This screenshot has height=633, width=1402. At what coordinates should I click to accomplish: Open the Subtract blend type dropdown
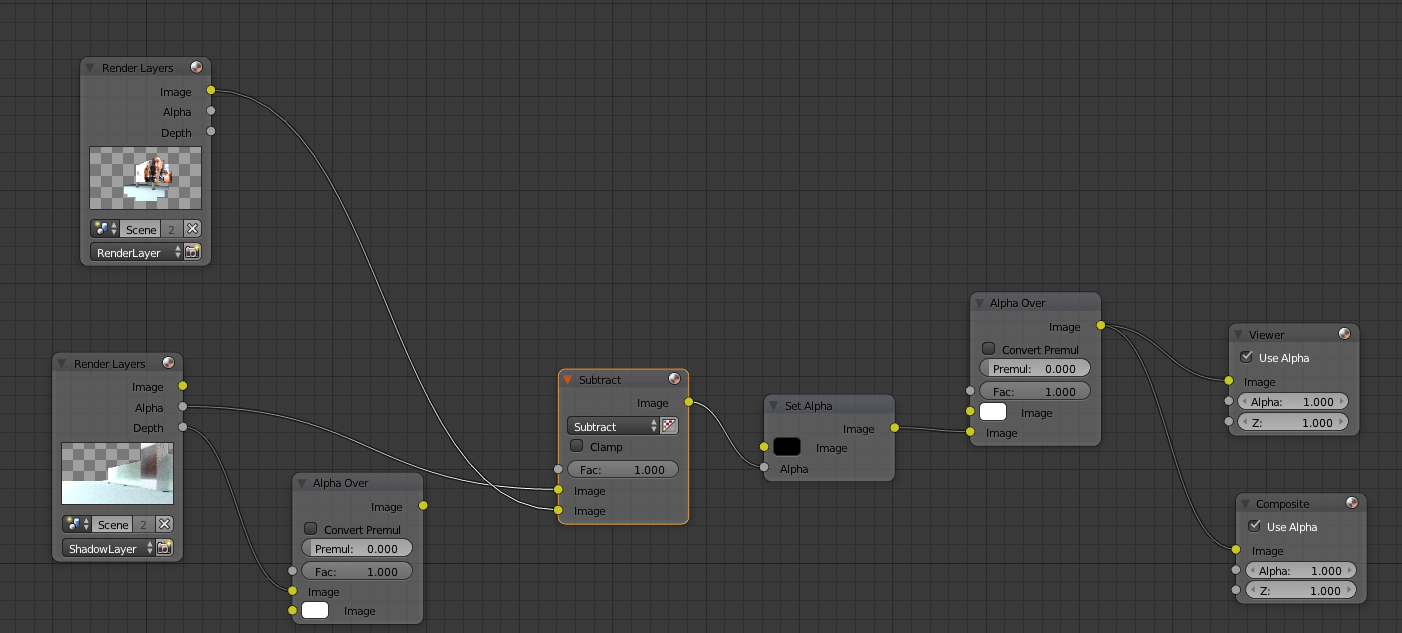[x=614, y=426]
